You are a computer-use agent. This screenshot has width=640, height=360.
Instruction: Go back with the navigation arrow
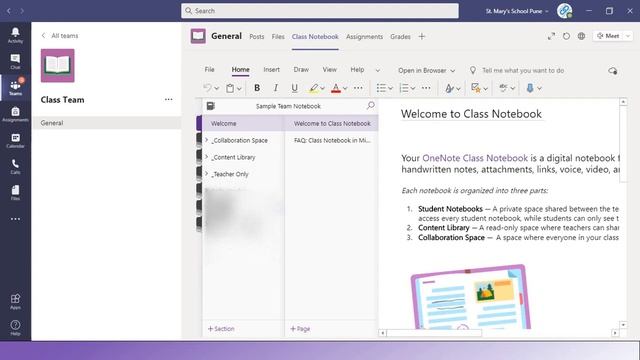(x=9, y=11)
